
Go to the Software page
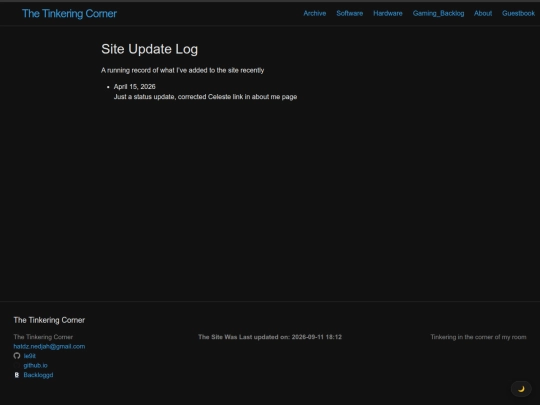(x=350, y=13)
